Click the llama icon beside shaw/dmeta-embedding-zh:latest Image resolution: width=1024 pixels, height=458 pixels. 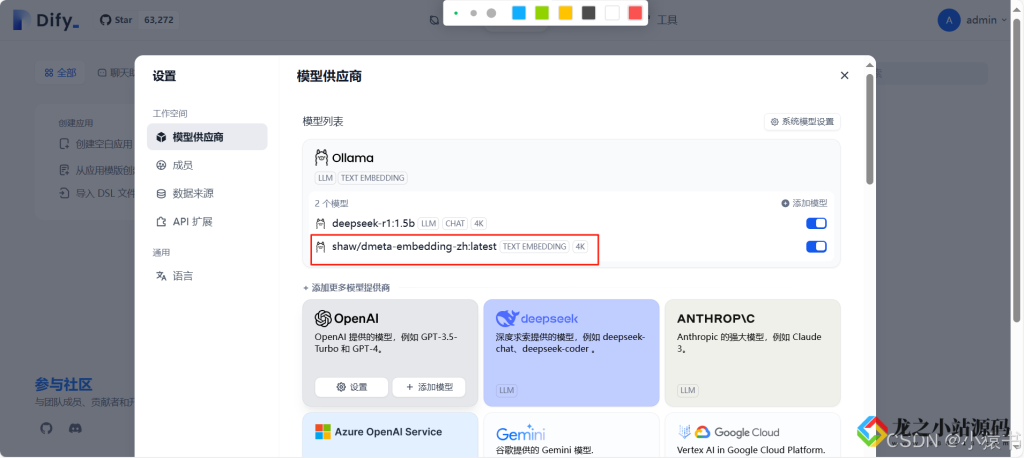tap(321, 246)
